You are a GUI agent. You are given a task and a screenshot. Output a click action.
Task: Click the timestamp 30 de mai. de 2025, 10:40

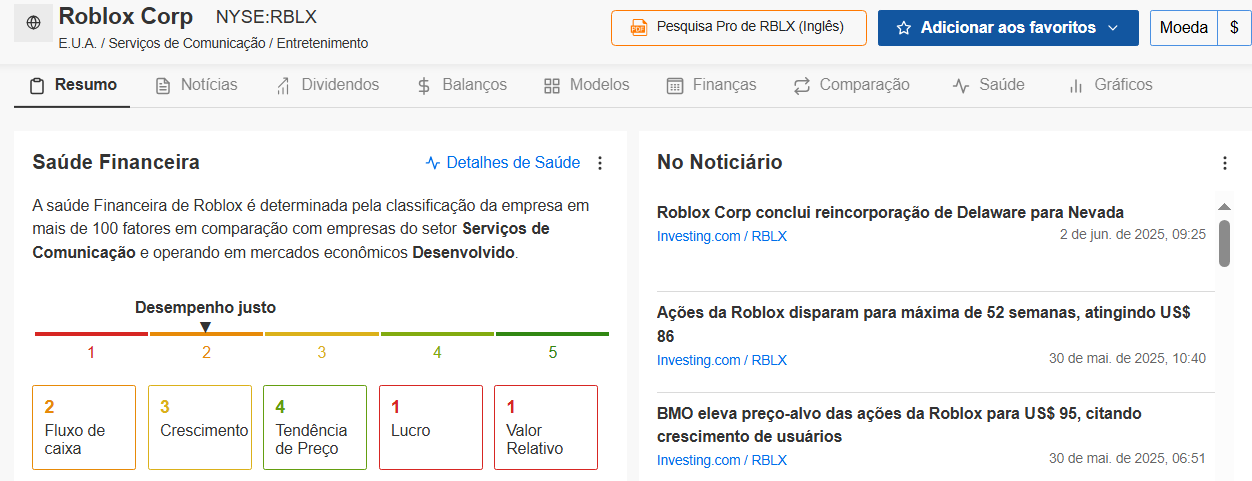tap(1127, 358)
